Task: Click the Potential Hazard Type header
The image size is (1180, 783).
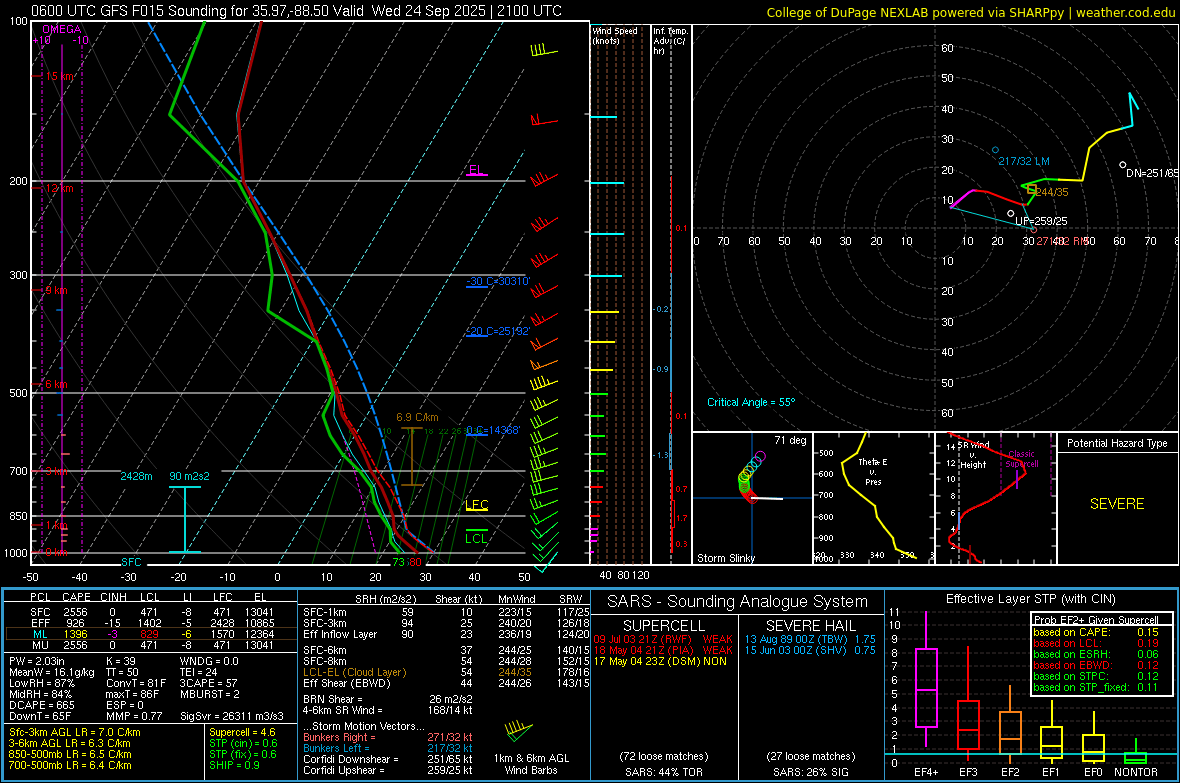Action: (1118, 443)
